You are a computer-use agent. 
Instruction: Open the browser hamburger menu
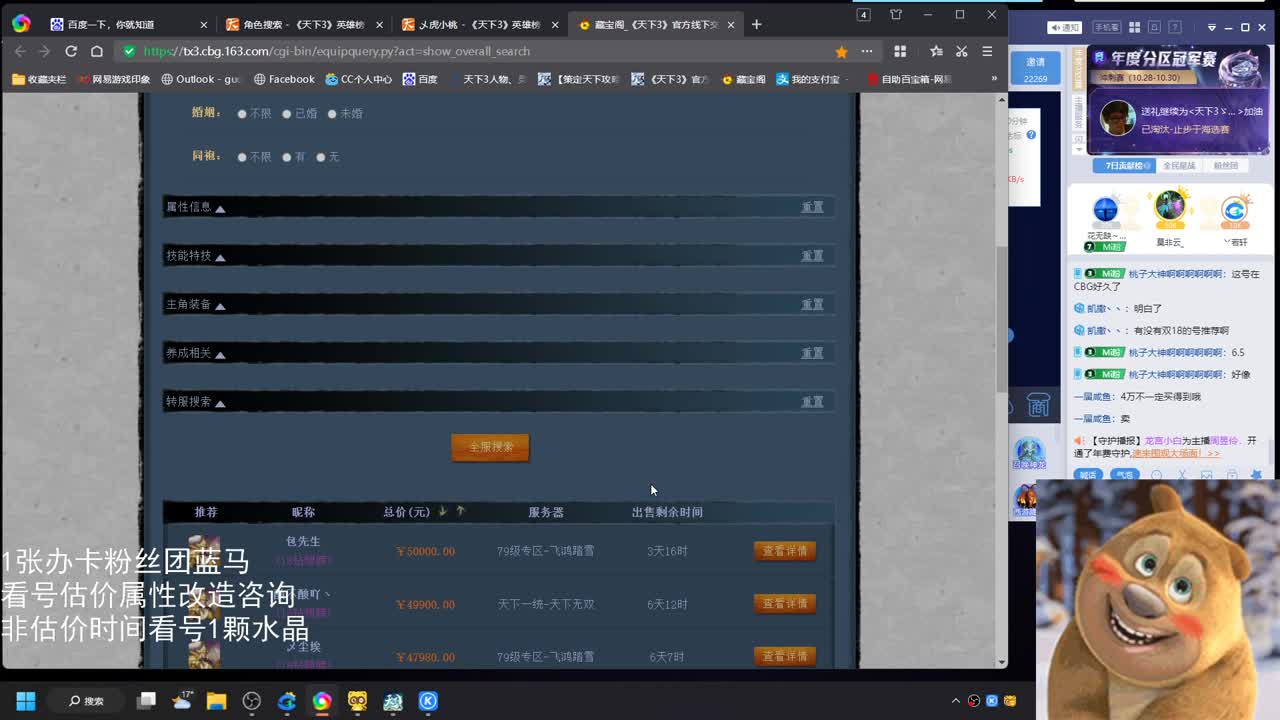[987, 51]
